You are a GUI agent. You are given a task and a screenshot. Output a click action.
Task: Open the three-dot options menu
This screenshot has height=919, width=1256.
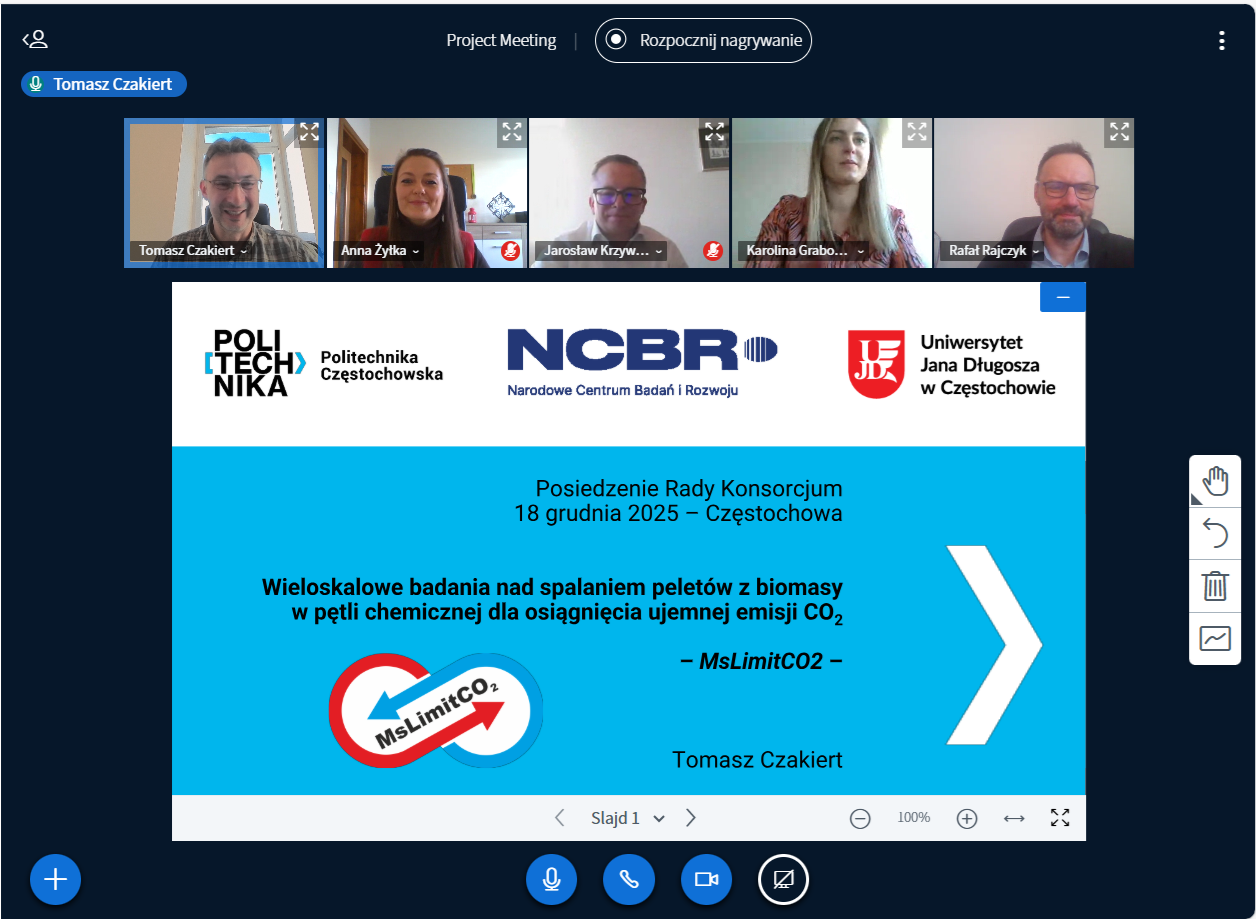tap(1221, 41)
